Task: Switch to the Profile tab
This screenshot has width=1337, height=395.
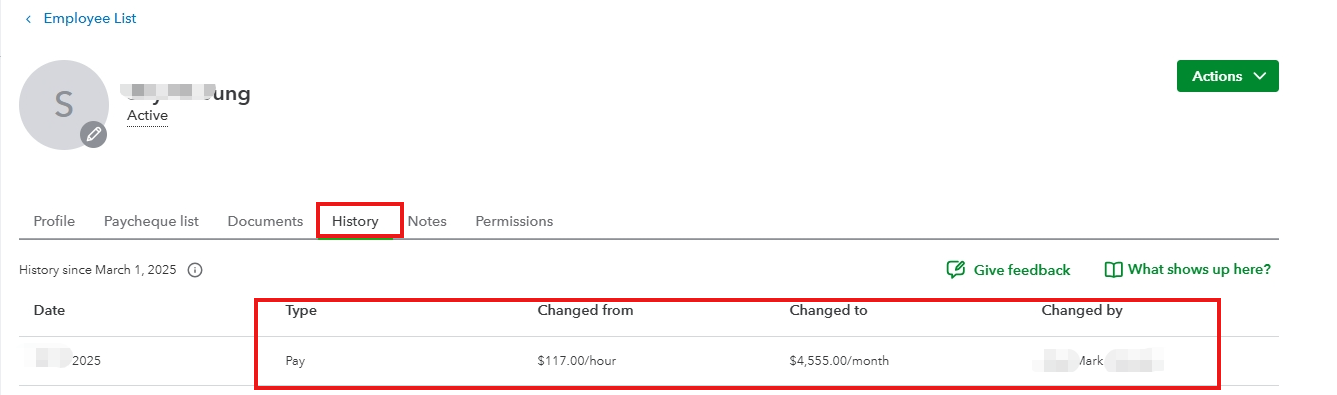Action: click(x=54, y=221)
